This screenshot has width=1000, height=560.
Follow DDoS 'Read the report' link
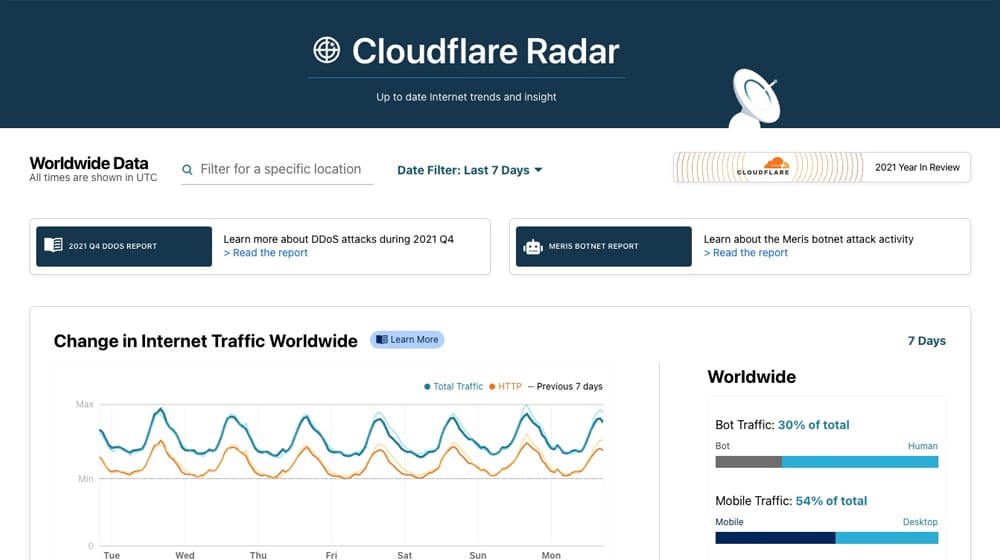[265, 253]
